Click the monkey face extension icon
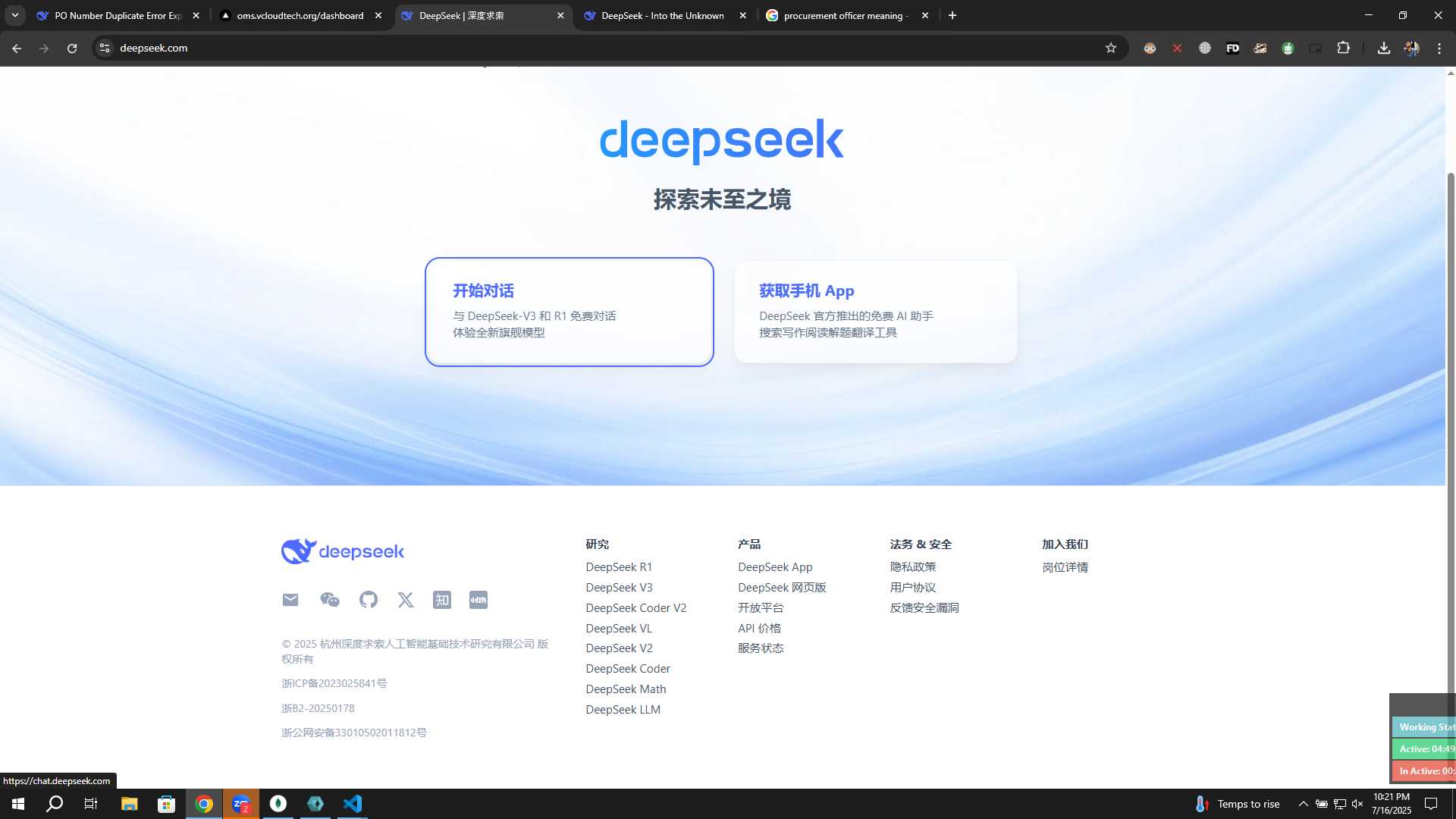The image size is (1456, 819). (x=1150, y=48)
